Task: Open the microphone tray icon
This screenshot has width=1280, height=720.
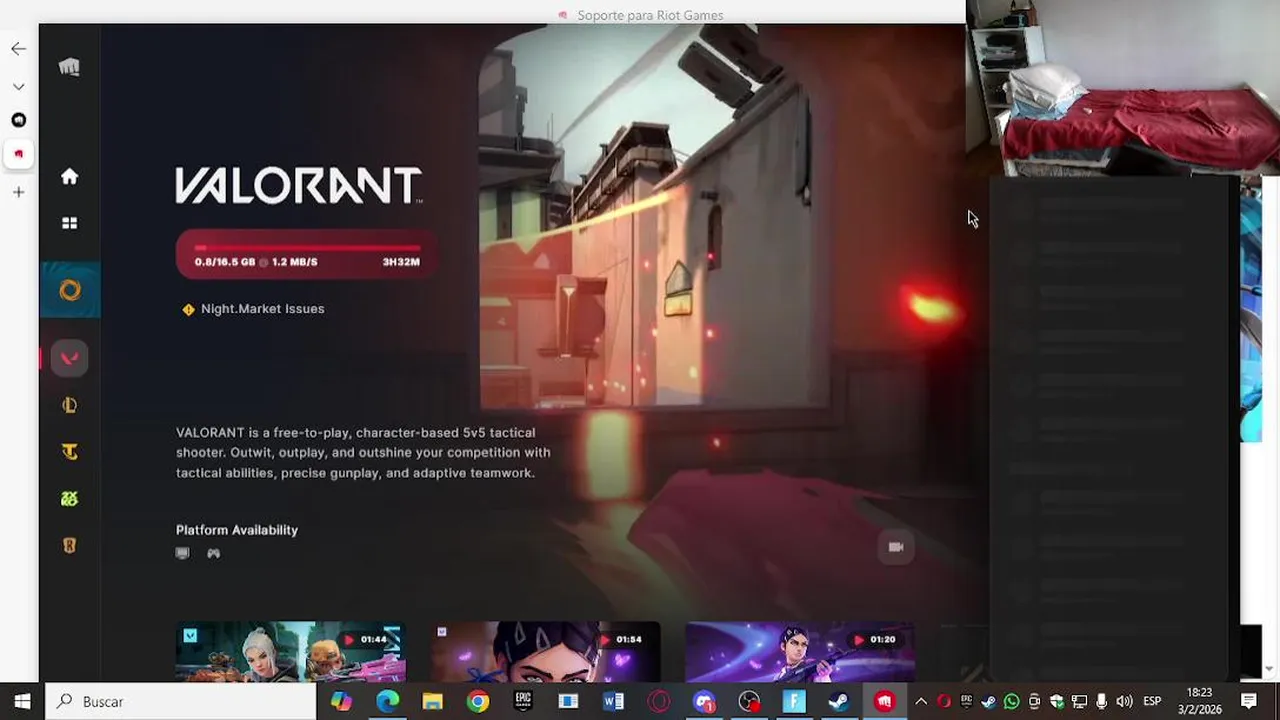Action: tap(1101, 701)
